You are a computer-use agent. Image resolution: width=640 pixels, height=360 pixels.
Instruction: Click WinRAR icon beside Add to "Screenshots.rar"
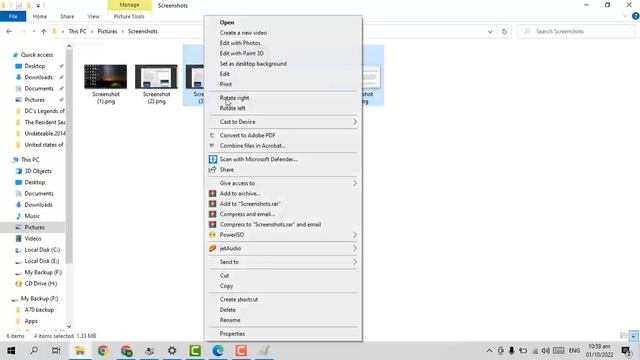(213, 204)
